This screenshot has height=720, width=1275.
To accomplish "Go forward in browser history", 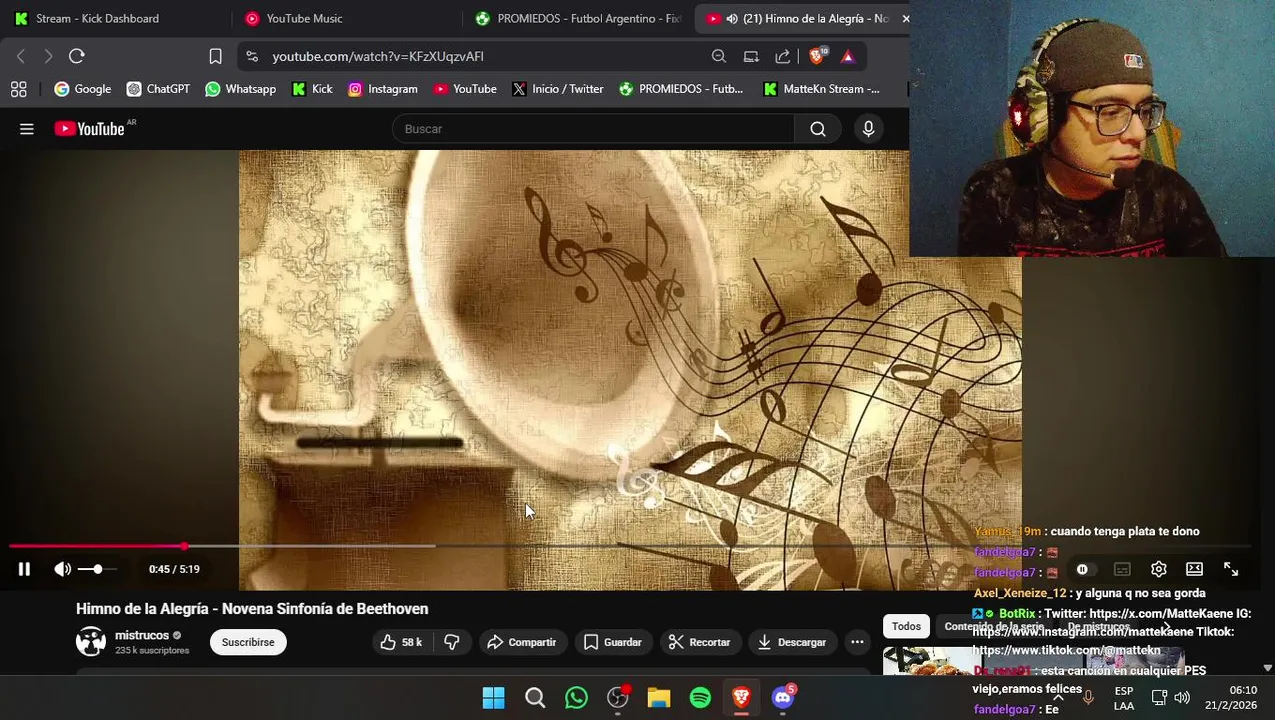I will [47, 56].
